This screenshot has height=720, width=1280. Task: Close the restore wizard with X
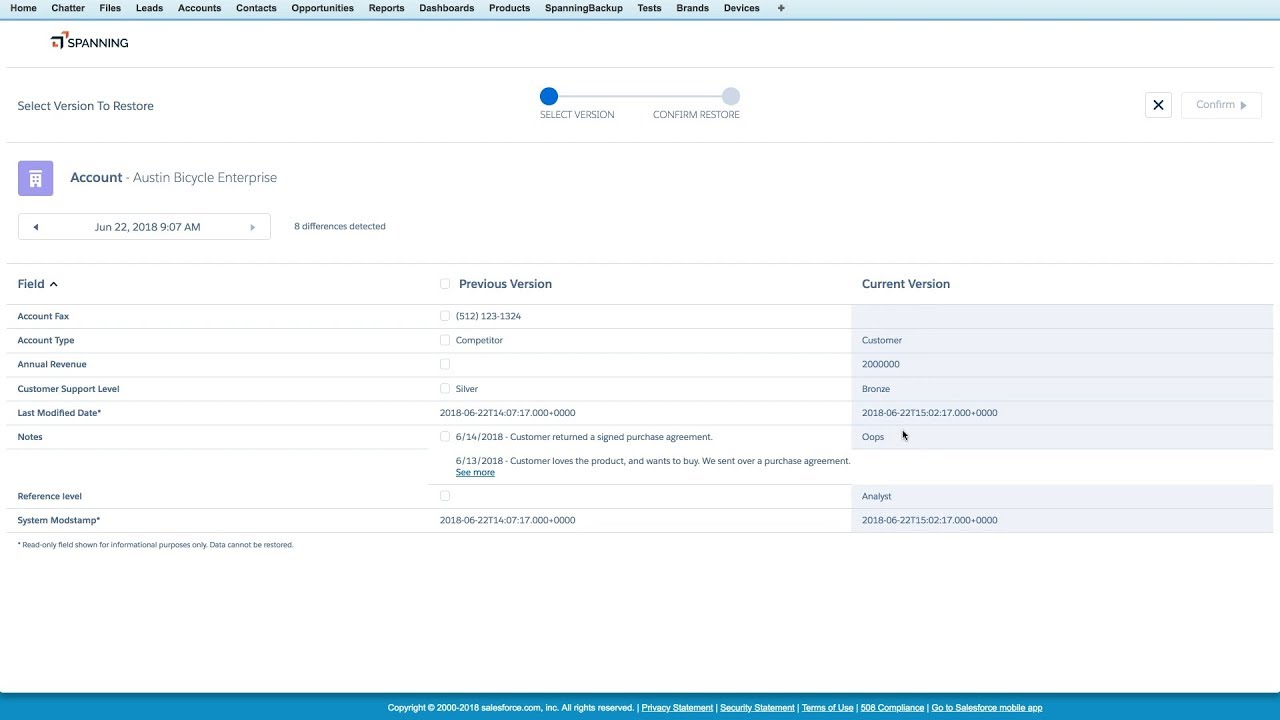pos(1158,105)
